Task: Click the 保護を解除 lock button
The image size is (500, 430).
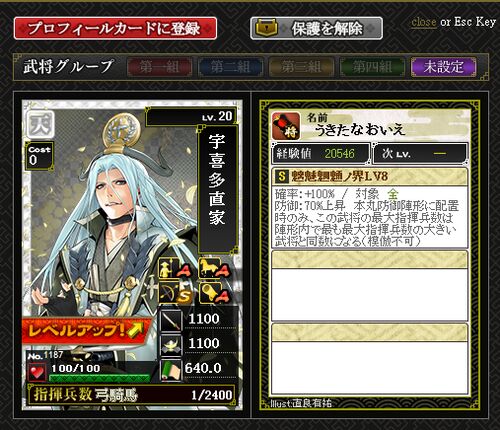Action: pyautogui.click(x=316, y=28)
